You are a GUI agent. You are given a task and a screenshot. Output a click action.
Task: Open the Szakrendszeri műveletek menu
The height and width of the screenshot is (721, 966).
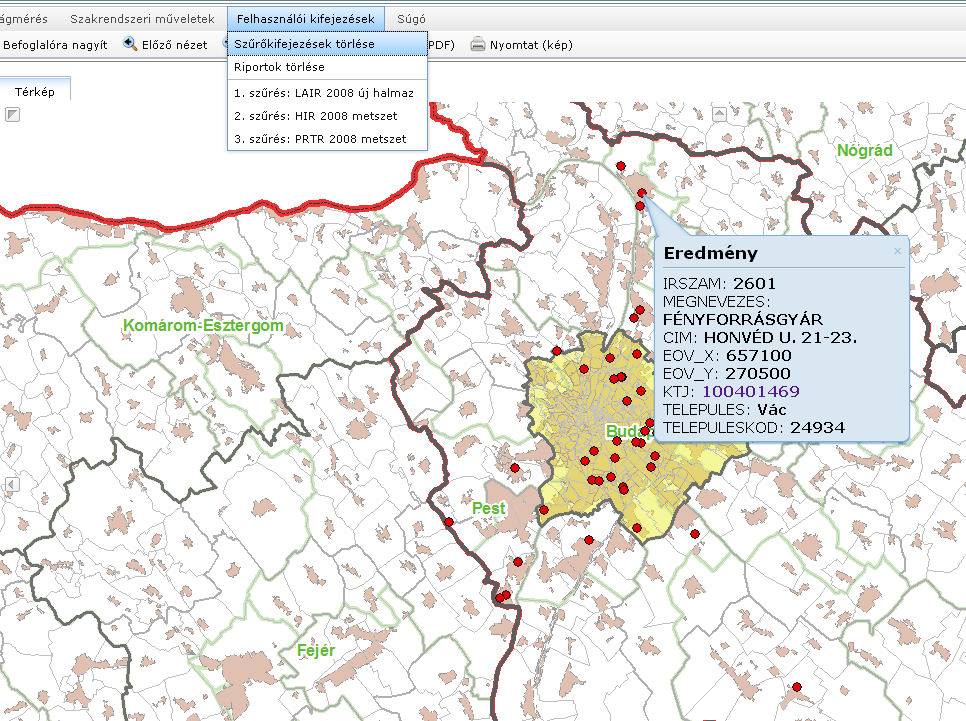[142, 19]
